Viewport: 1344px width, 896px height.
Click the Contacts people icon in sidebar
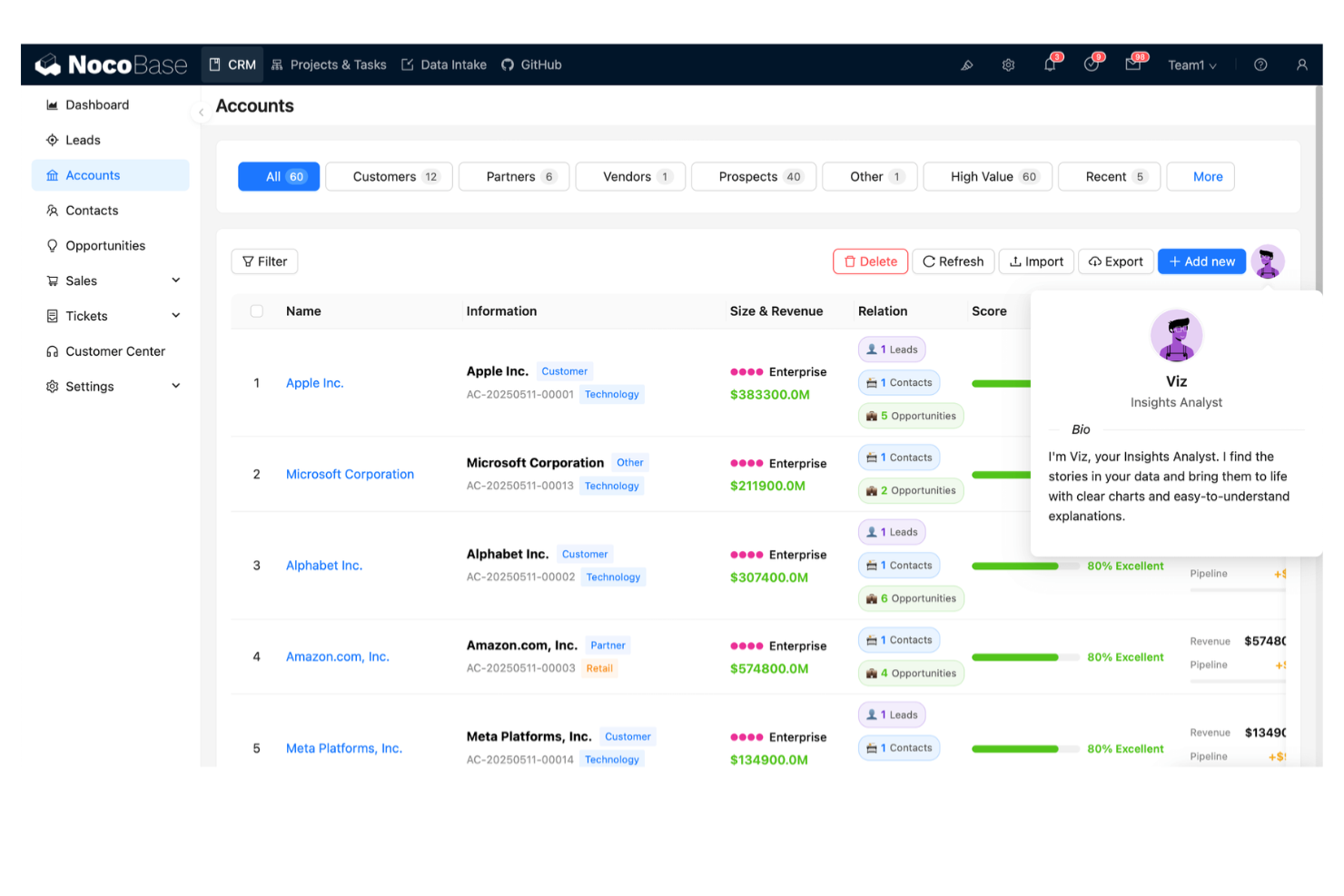(53, 211)
